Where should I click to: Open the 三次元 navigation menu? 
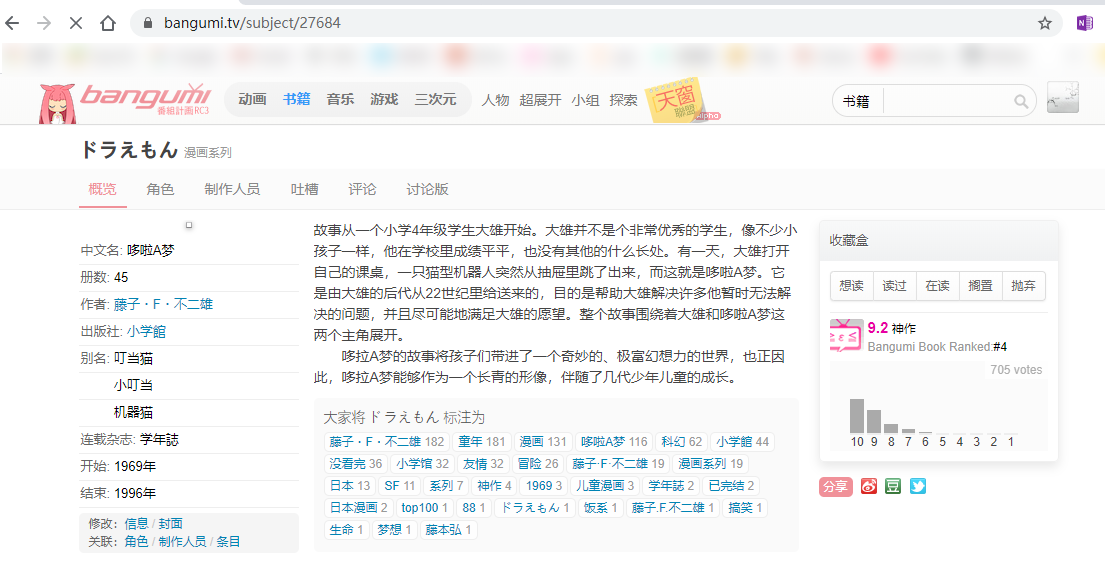[436, 99]
